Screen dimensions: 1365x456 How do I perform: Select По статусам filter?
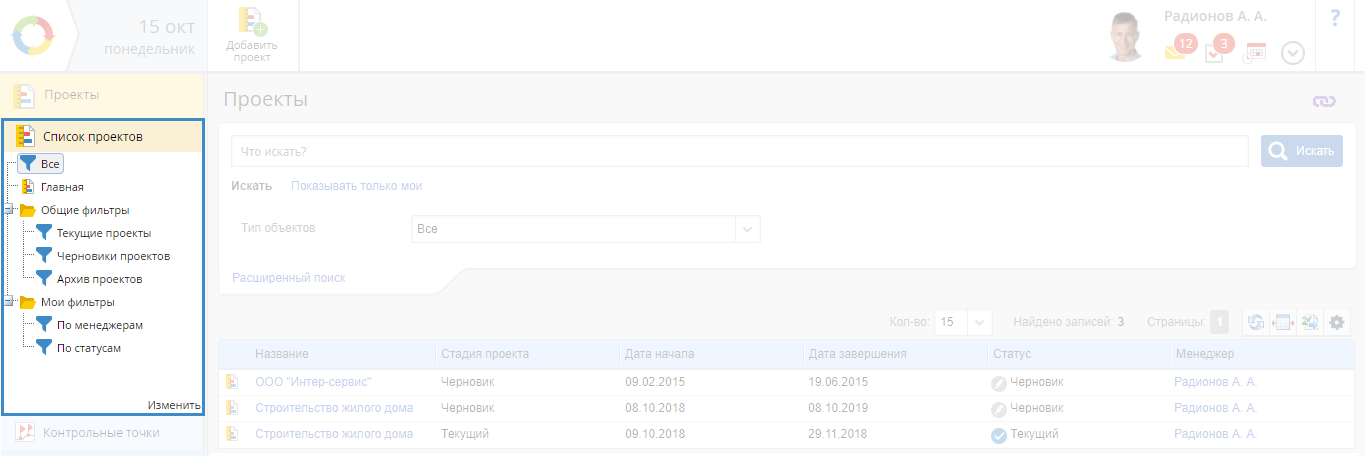pyautogui.click(x=90, y=348)
